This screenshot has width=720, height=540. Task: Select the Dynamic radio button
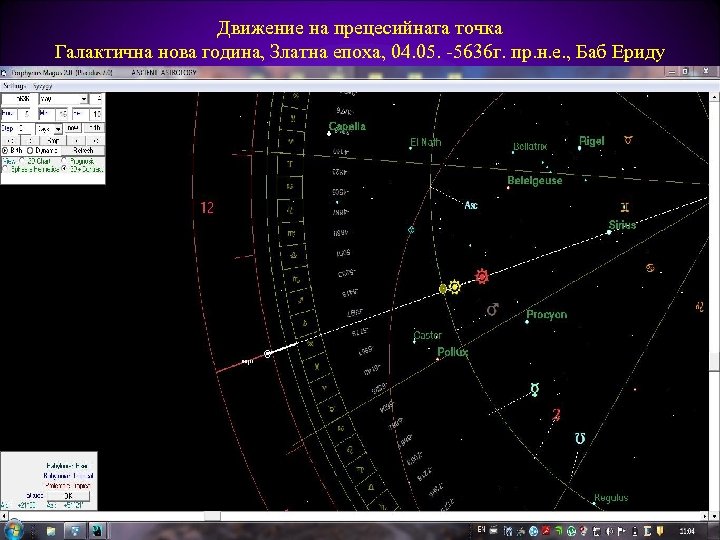click(30, 151)
